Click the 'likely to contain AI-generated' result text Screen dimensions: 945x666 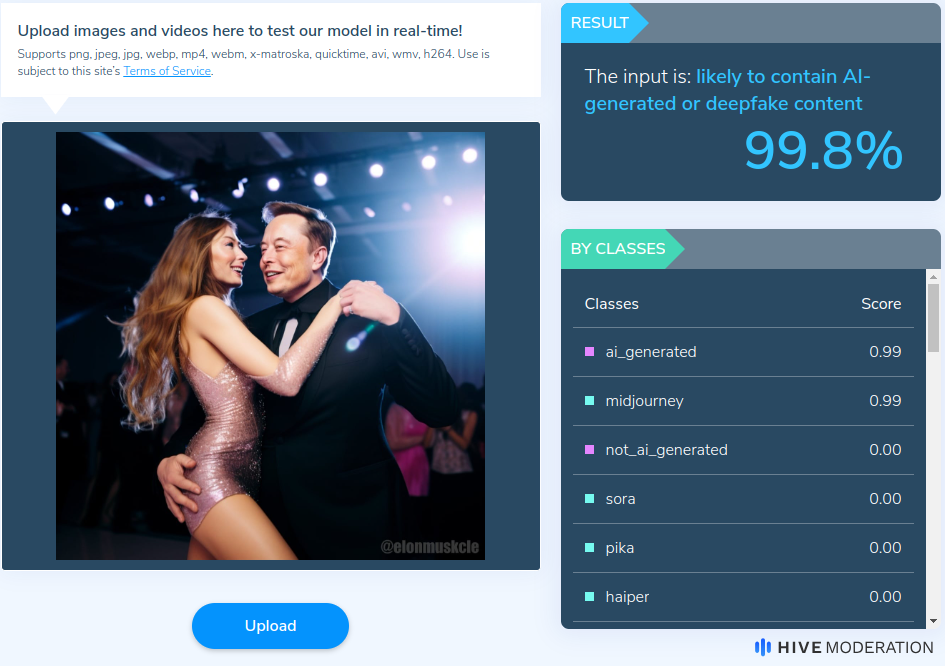click(x=727, y=90)
